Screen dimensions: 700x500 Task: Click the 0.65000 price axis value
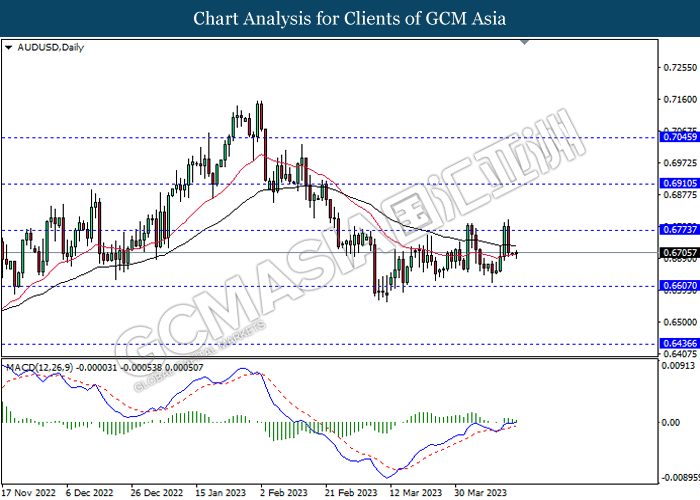[680, 322]
